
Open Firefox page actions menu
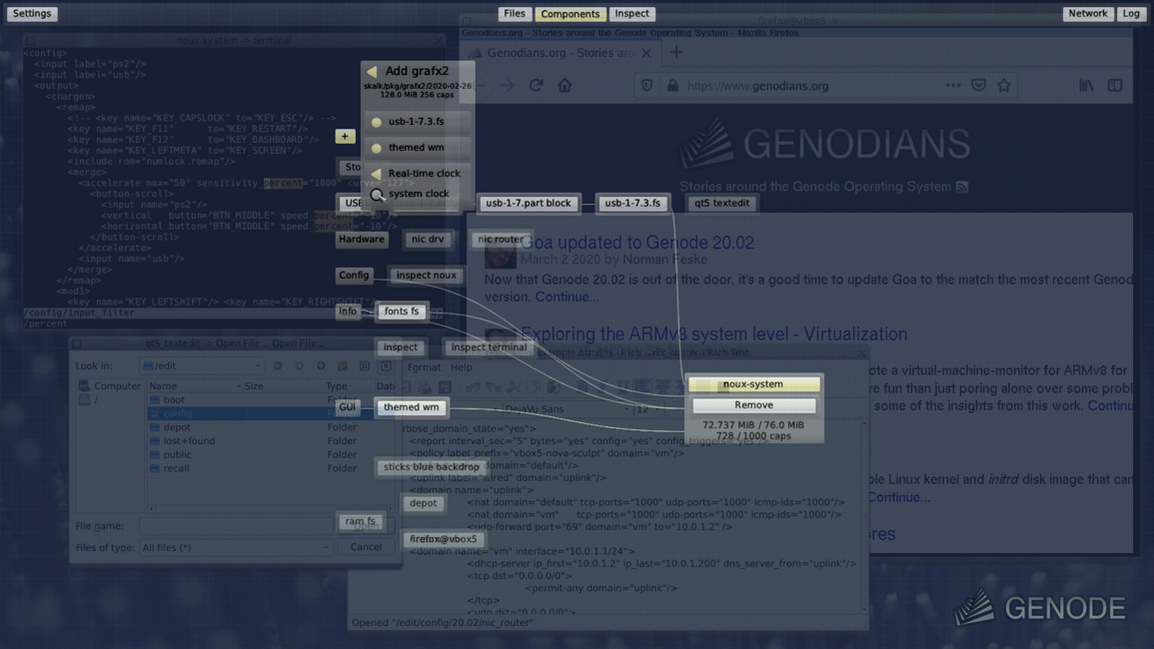953,85
